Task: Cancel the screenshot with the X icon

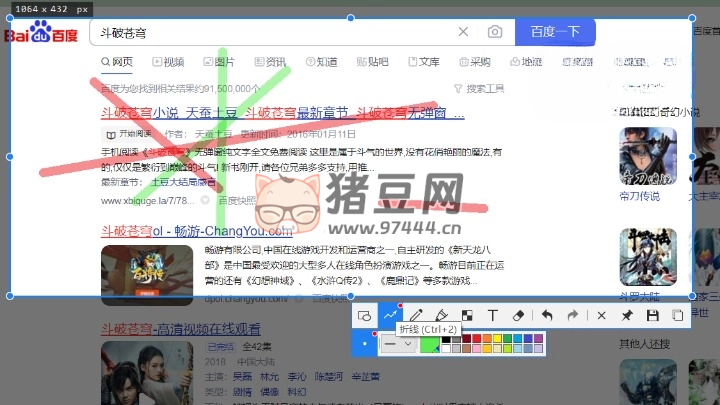Action: click(x=602, y=315)
